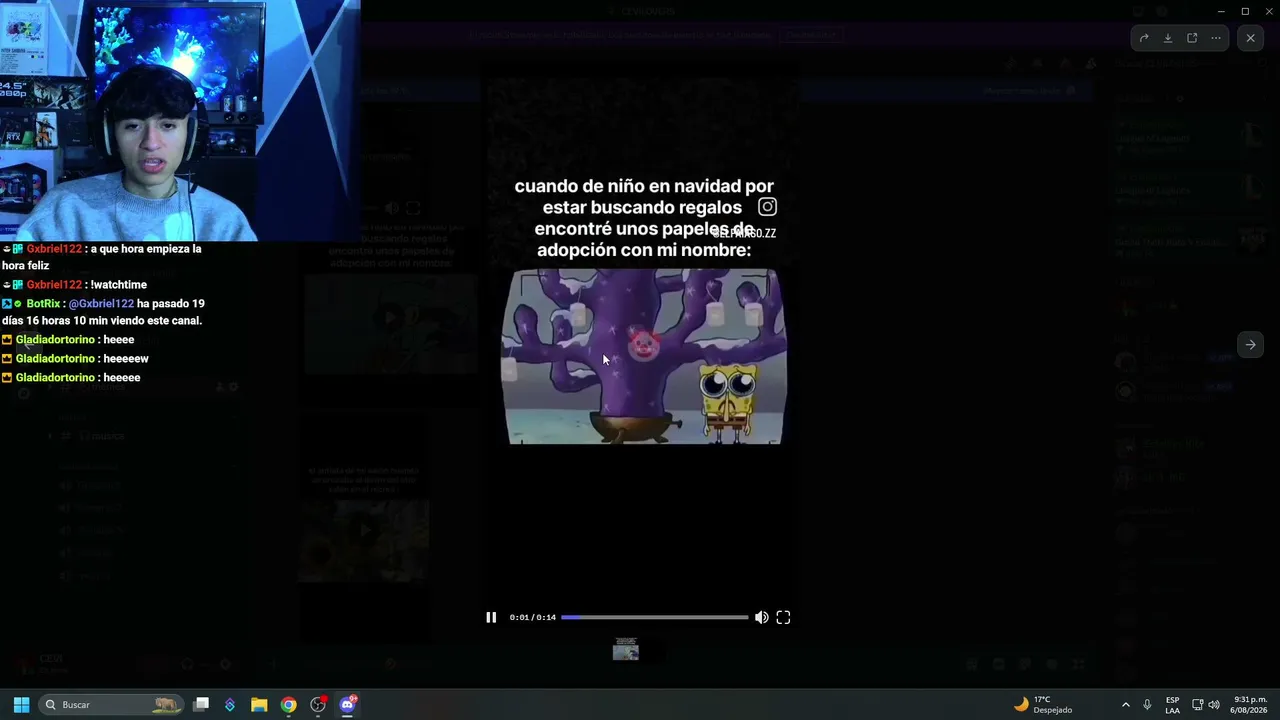Click the 0:01 / 0:14 time display
This screenshot has height=720, width=1280.
tap(532, 618)
